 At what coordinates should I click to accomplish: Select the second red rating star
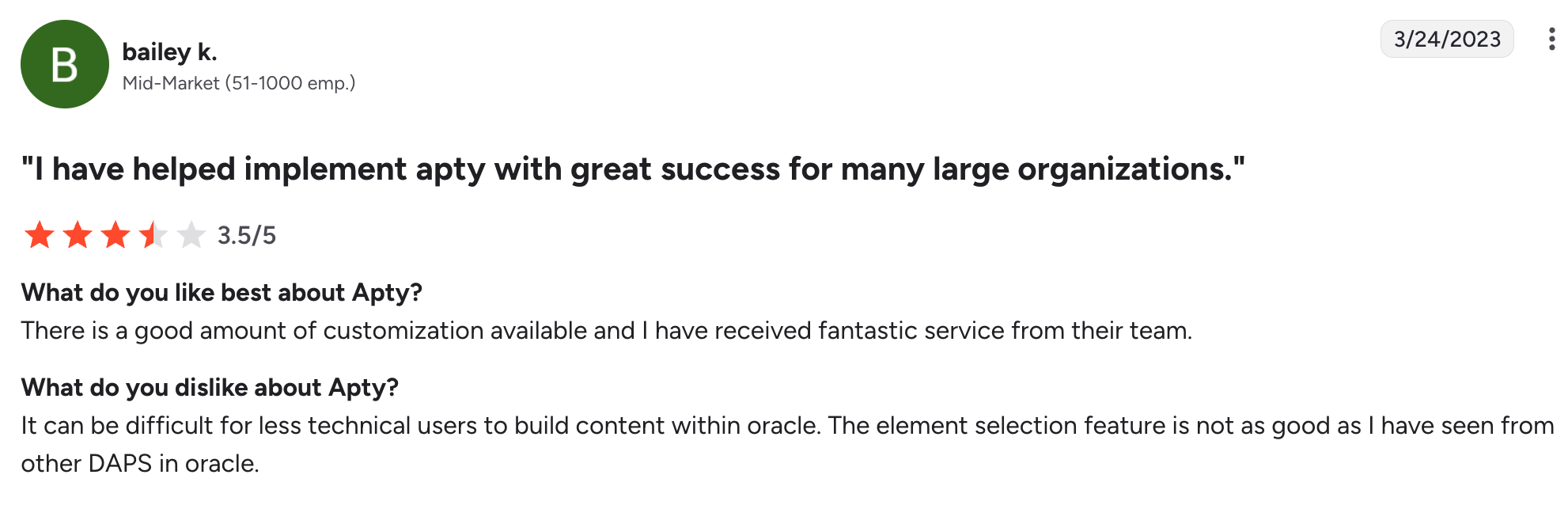point(78,235)
